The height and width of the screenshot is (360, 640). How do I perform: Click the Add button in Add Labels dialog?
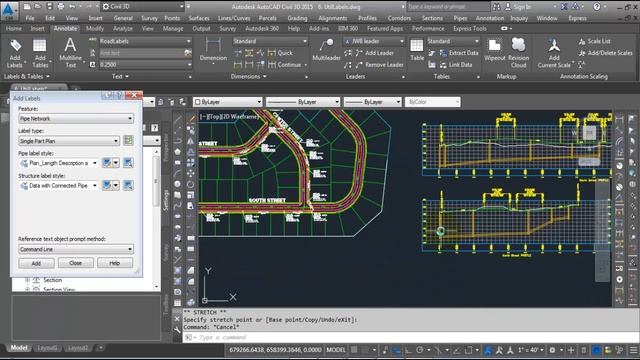coord(36,263)
